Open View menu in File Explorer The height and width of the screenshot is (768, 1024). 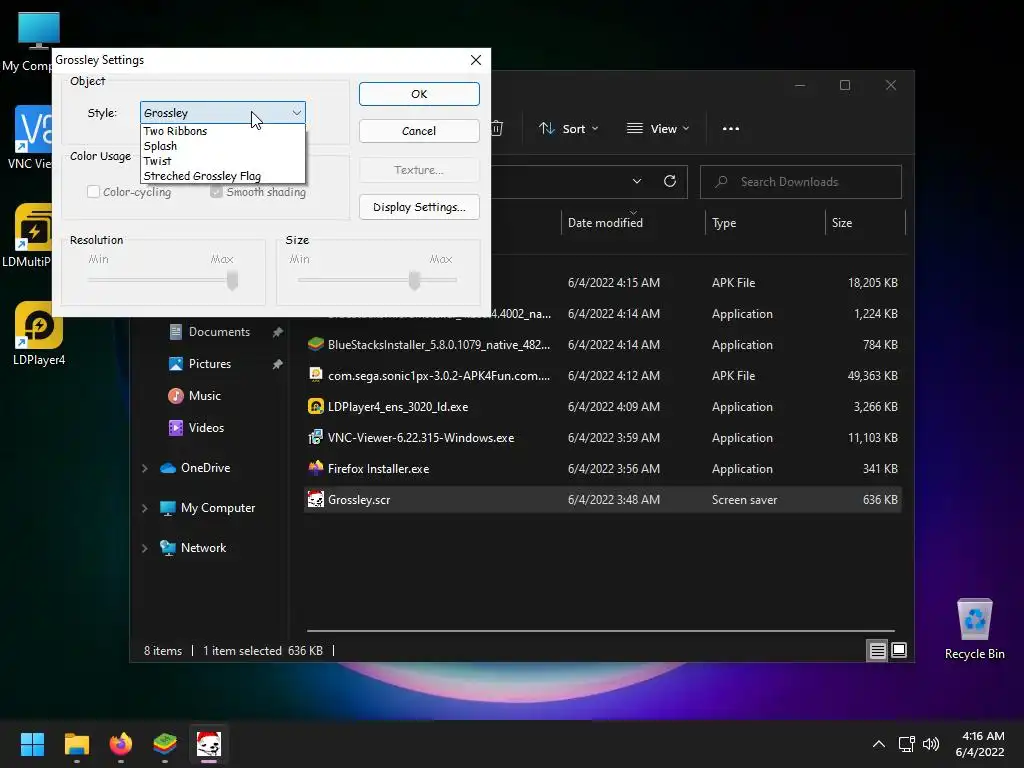click(658, 129)
